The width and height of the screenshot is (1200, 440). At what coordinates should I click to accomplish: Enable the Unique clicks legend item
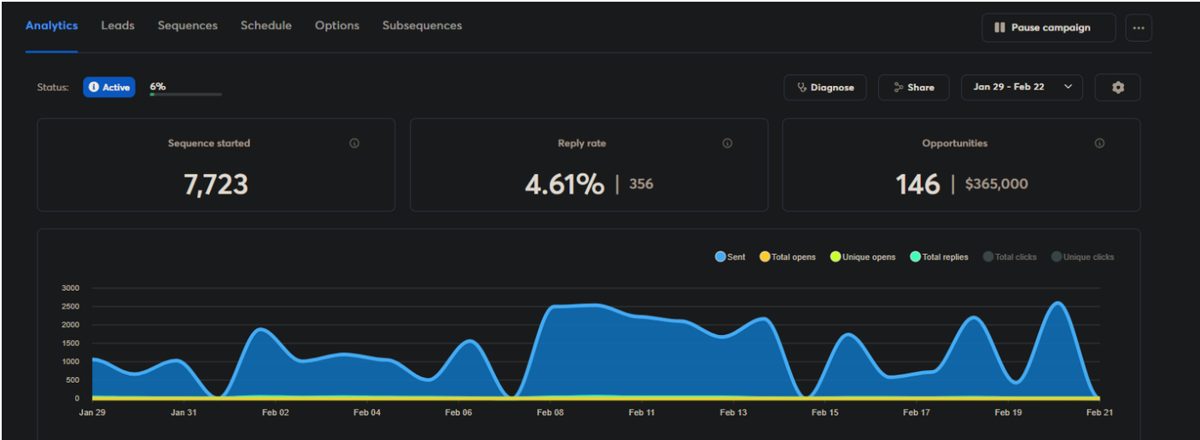click(1082, 257)
